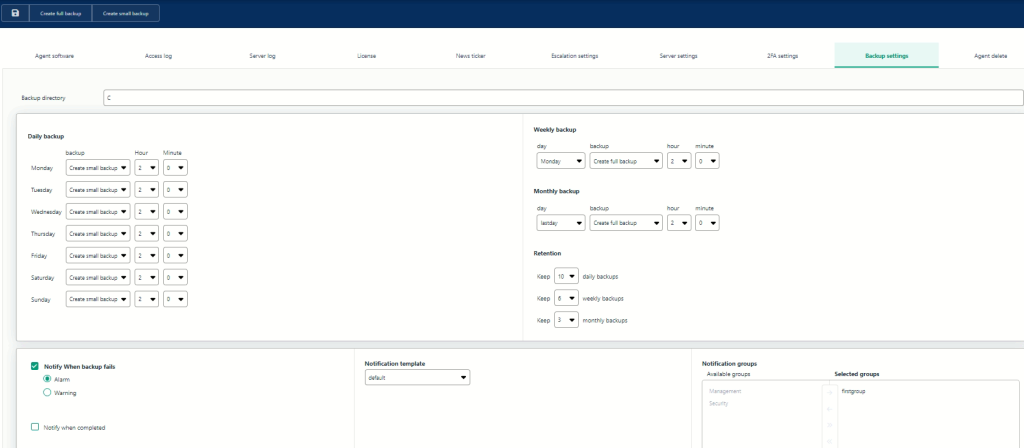
Task: Uncheck Notify When backup fails checkbox
Action: click(35, 366)
